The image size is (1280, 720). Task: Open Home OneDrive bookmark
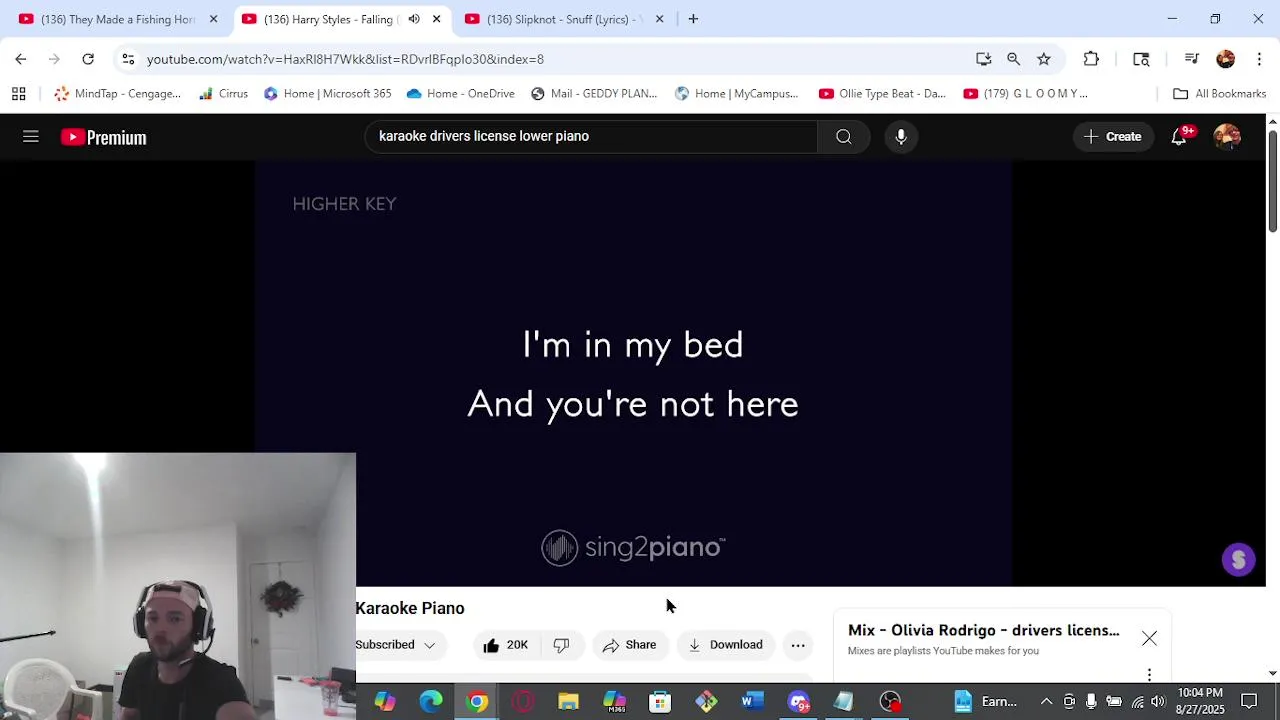460,94
